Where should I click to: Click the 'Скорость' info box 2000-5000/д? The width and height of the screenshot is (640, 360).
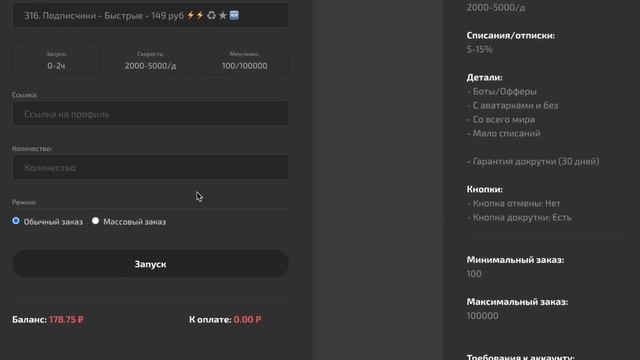point(150,60)
